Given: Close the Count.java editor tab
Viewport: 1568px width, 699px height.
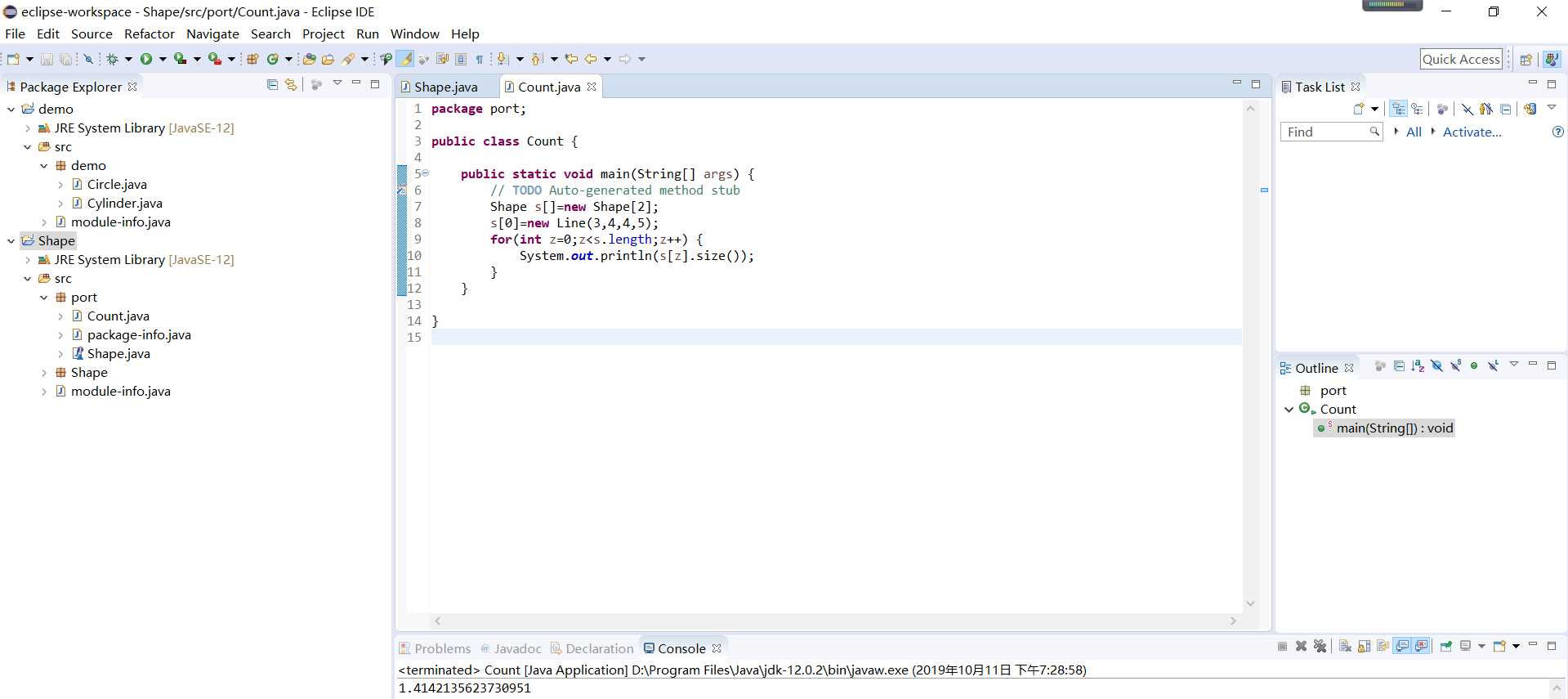Looking at the screenshot, I should (592, 87).
